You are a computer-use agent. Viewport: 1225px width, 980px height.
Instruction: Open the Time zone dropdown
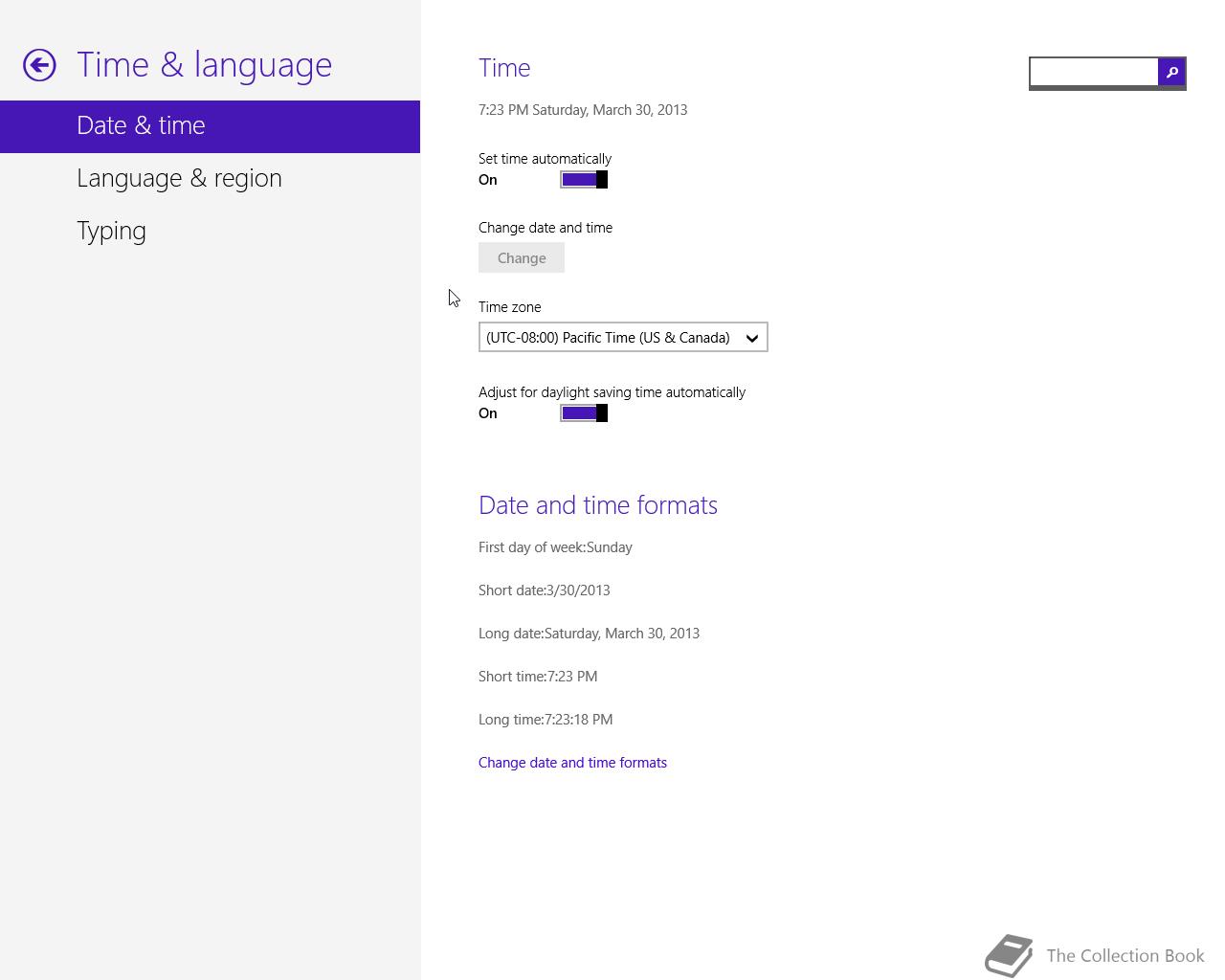[x=623, y=338]
